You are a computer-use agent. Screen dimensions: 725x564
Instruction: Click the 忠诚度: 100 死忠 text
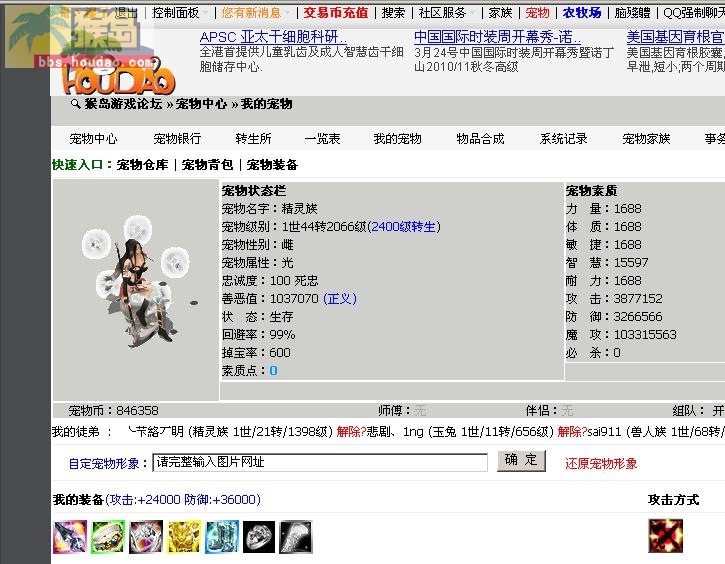pyautogui.click(x=270, y=281)
